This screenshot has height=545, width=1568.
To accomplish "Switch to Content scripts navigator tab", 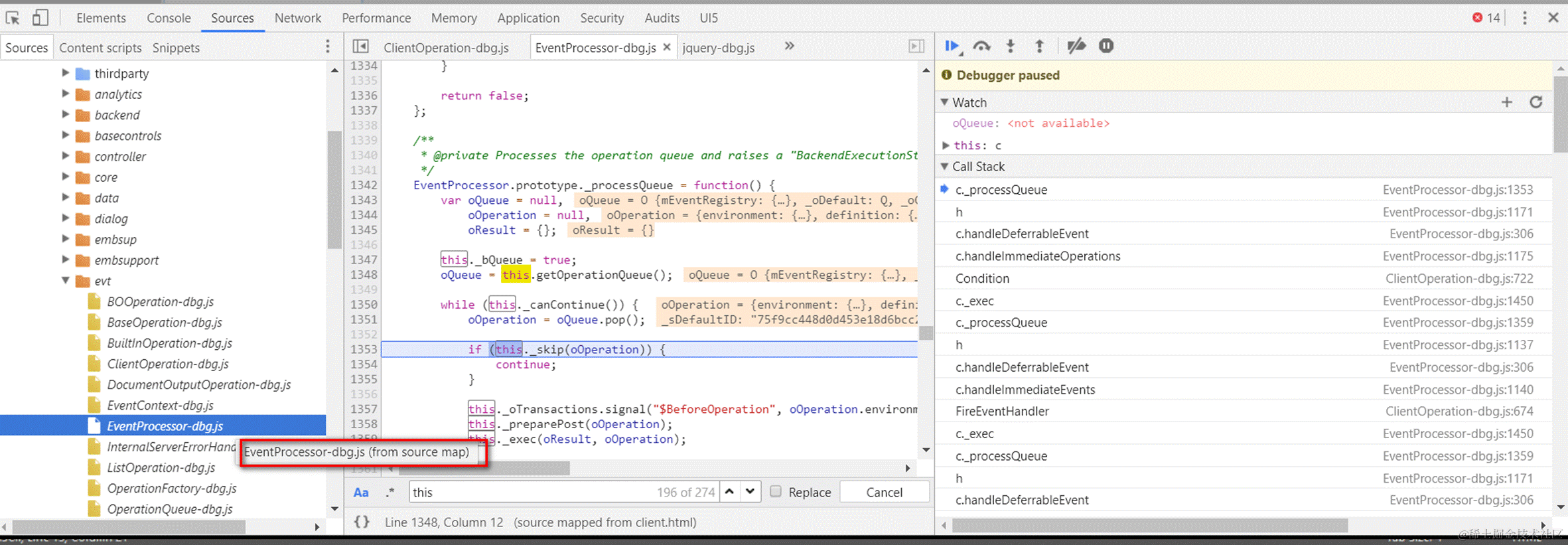I will tap(100, 48).
